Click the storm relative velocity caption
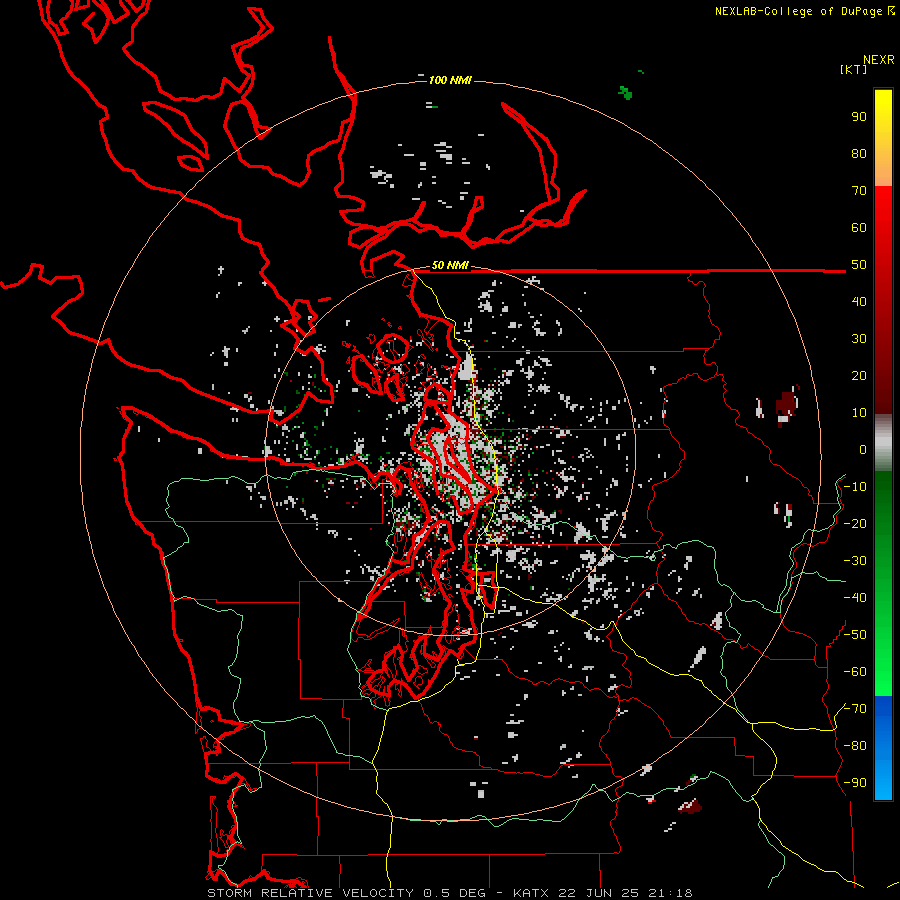The height and width of the screenshot is (900, 900). (450, 893)
